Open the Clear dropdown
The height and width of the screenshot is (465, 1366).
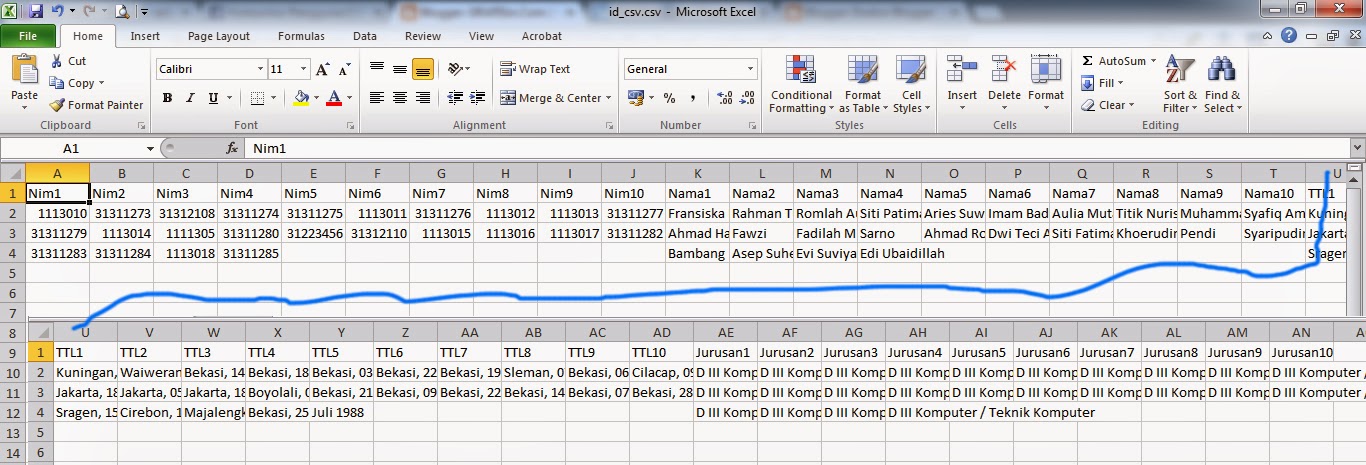click(x=1111, y=105)
